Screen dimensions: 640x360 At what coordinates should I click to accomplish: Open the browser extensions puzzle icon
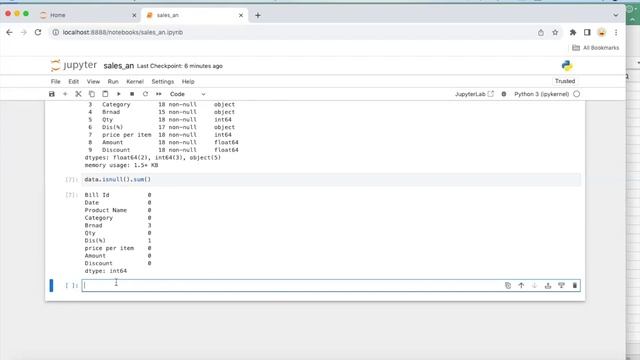[x=573, y=32]
